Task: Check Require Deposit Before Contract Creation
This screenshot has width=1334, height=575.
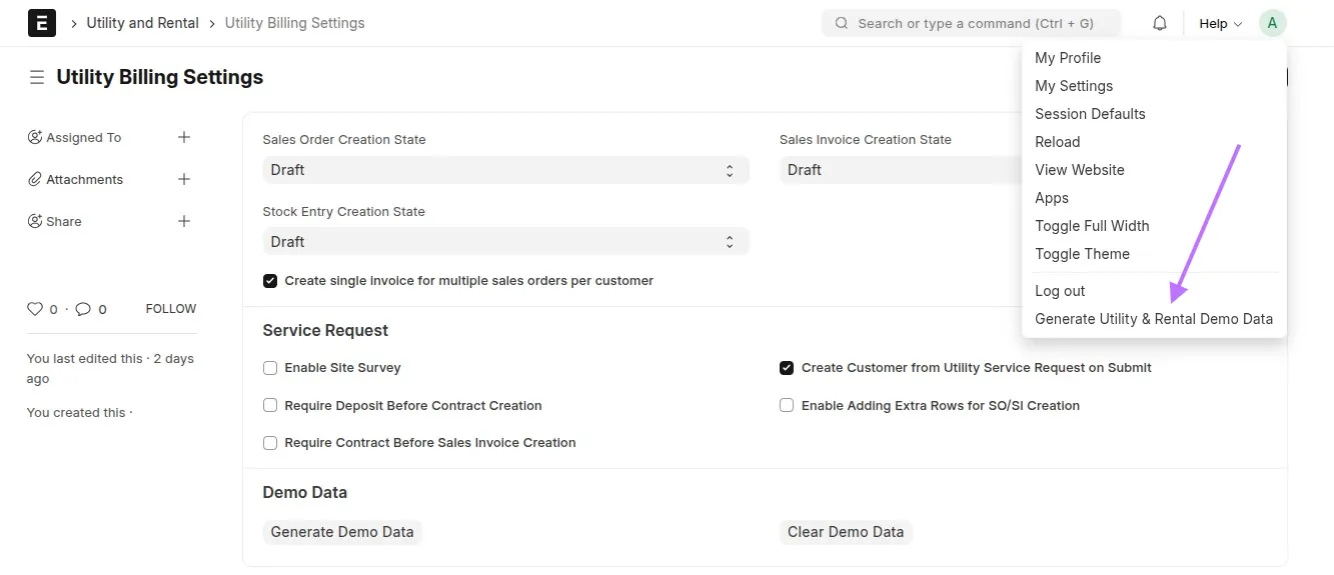Action: (270, 406)
